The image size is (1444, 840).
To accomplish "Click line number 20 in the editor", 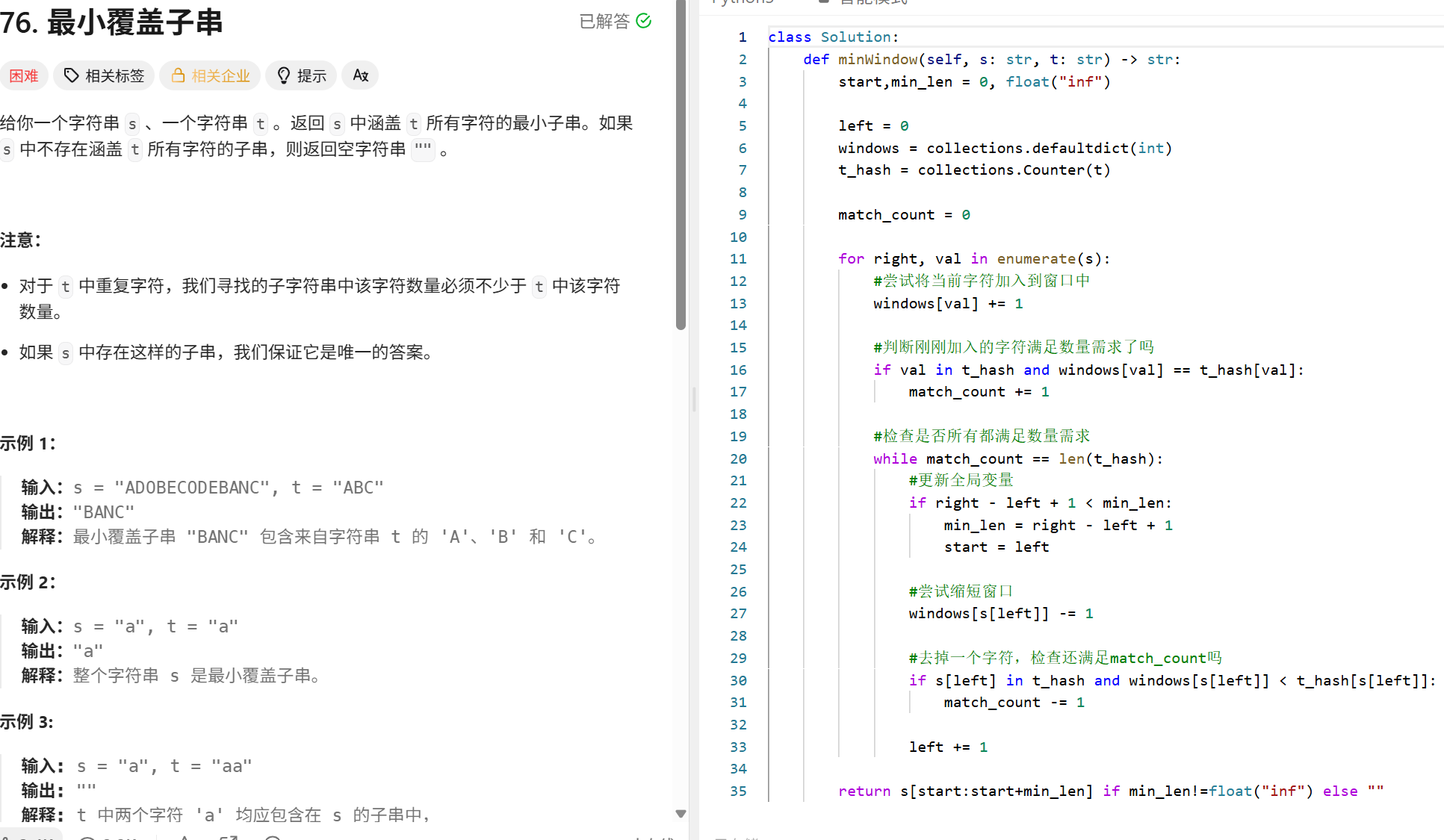I will pos(738,458).
